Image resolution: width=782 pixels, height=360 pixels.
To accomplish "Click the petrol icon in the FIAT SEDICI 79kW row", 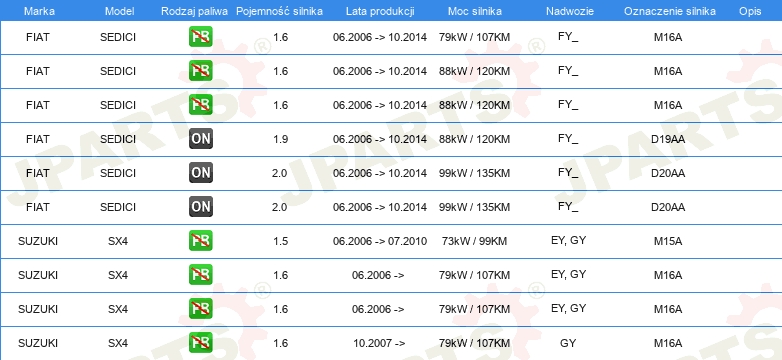I will [x=200, y=37].
